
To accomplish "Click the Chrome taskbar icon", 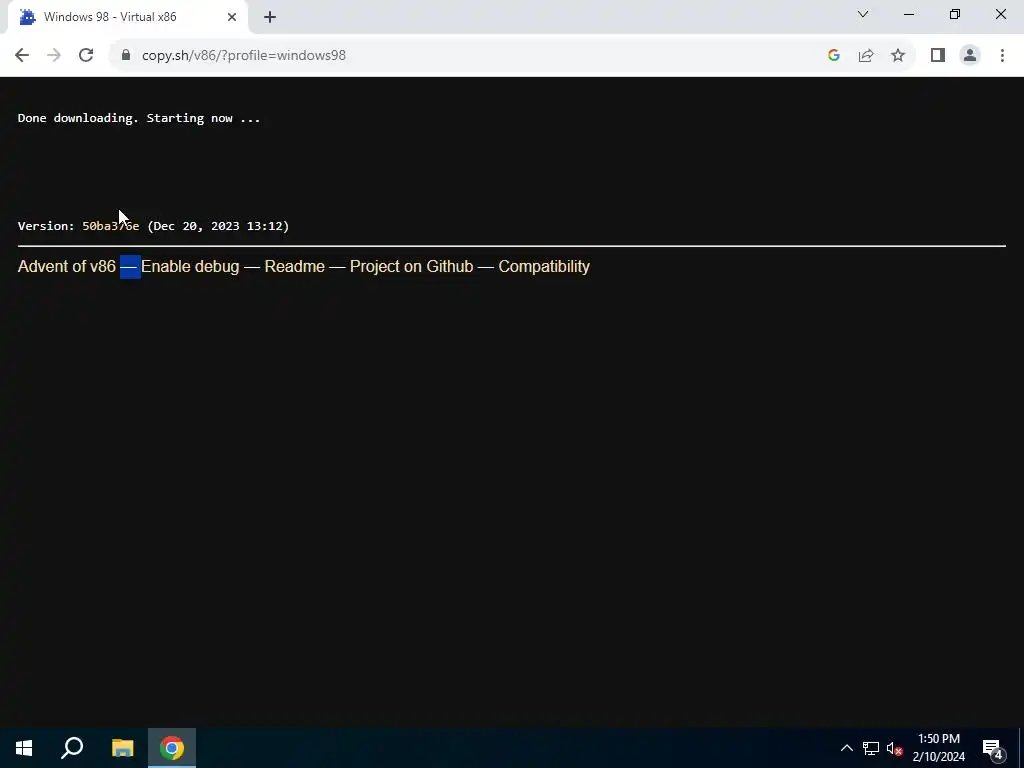I will [172, 748].
